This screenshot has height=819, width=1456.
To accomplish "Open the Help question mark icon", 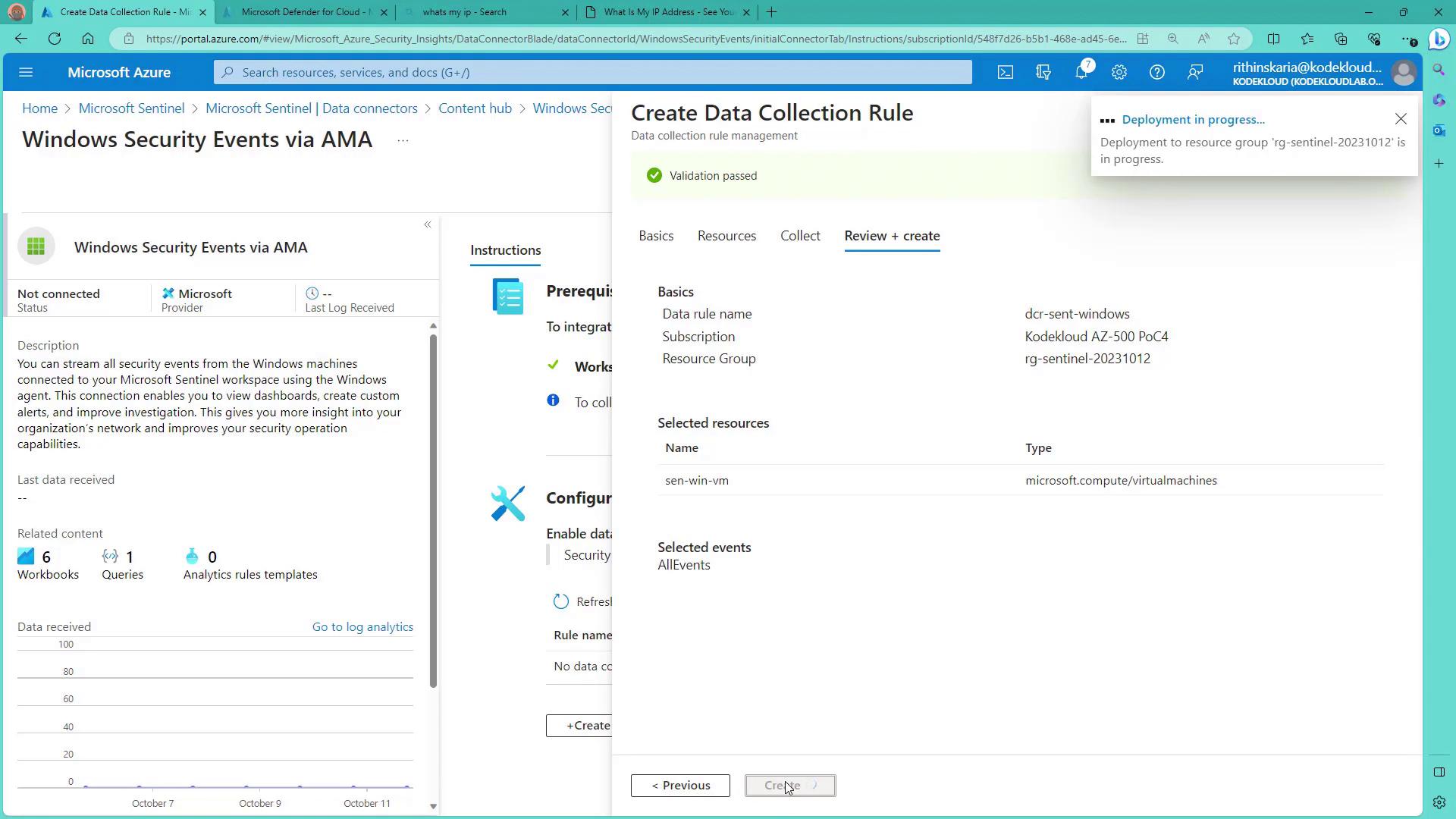I will [x=1156, y=72].
